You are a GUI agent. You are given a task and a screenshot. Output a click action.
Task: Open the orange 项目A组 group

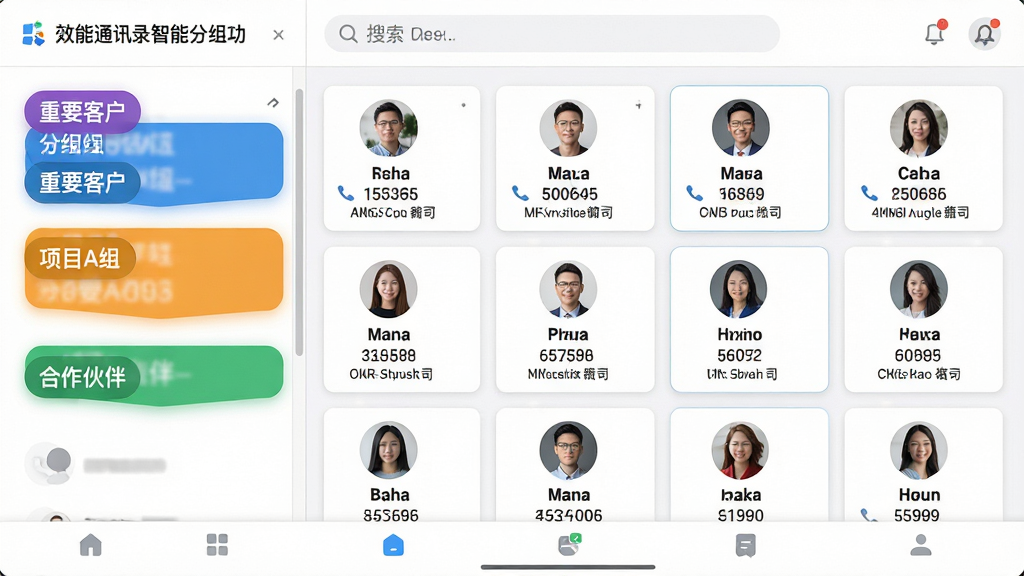coord(154,273)
